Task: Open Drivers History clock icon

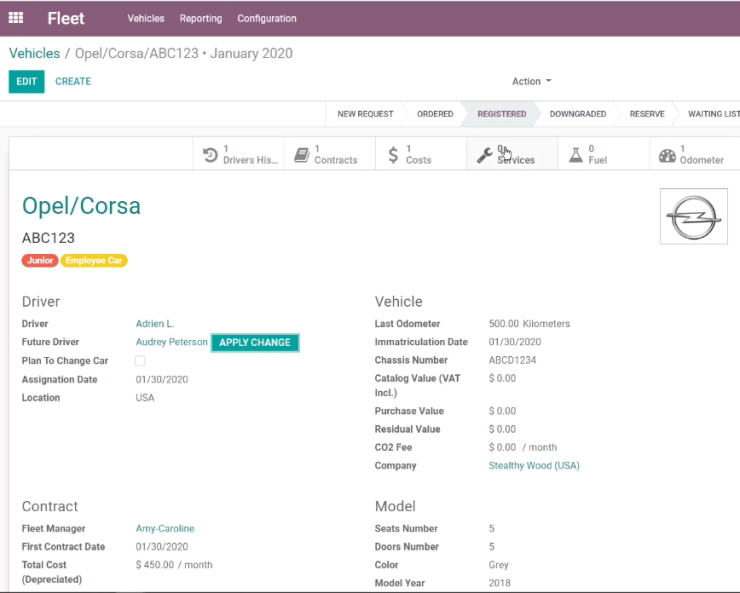Action: pyautogui.click(x=210, y=155)
